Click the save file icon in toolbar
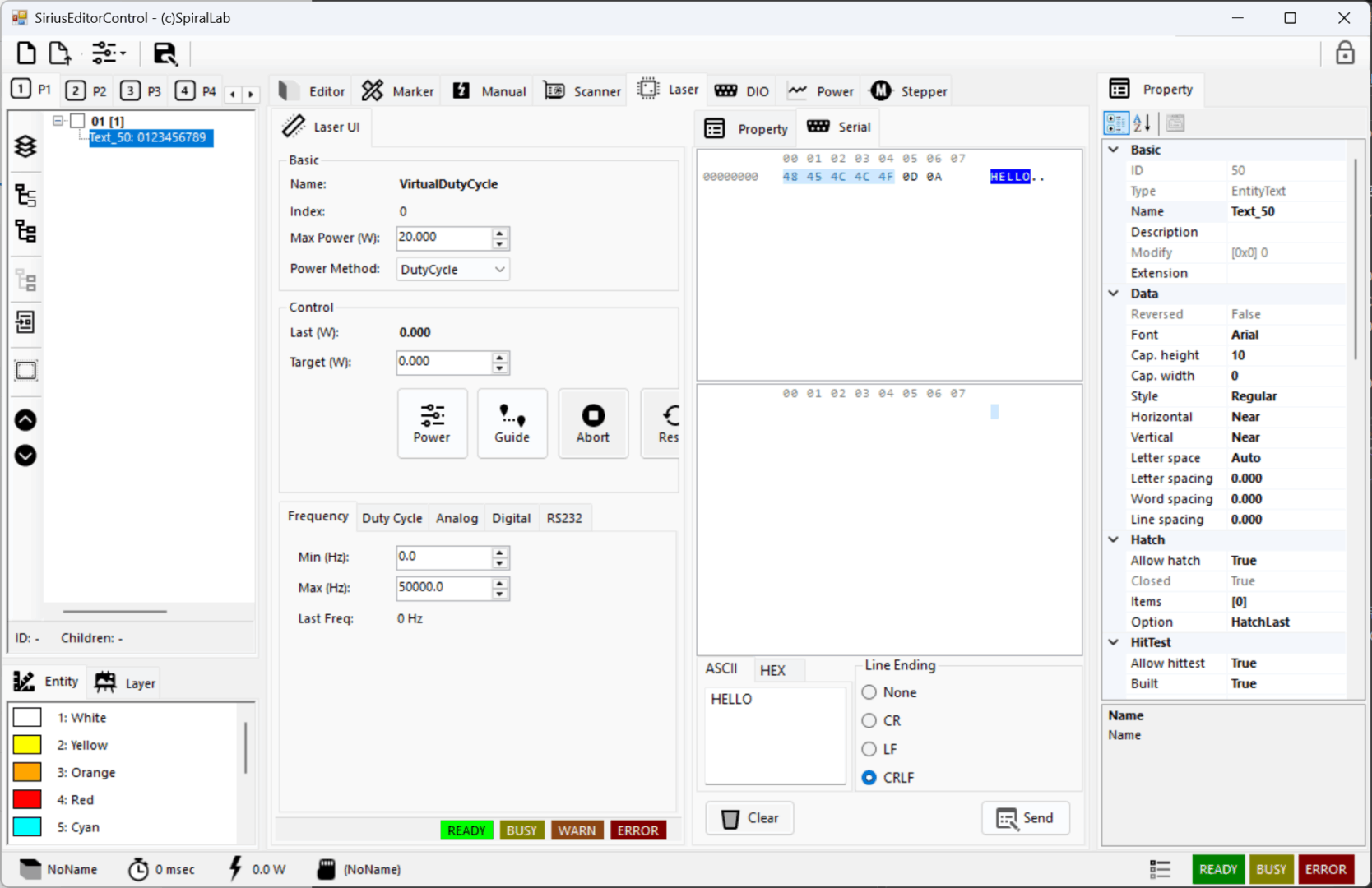This screenshot has width=1372, height=888. coord(165,53)
